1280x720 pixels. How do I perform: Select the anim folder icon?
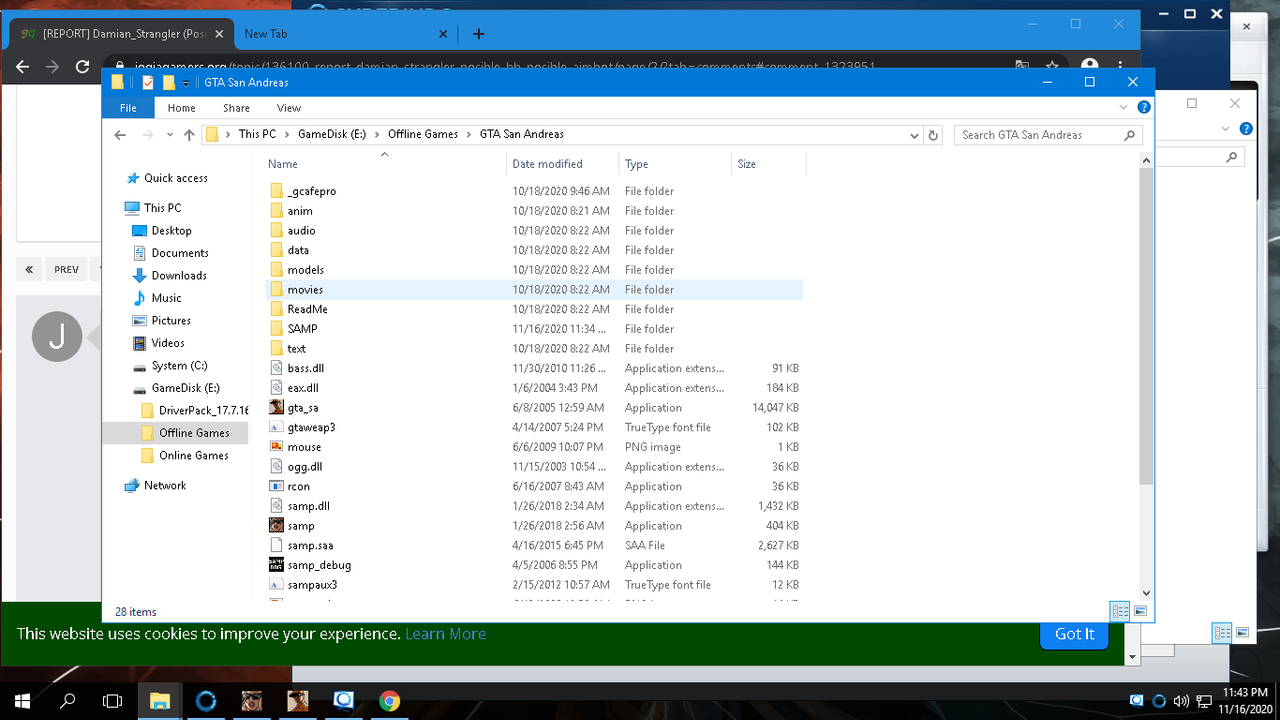coord(277,211)
